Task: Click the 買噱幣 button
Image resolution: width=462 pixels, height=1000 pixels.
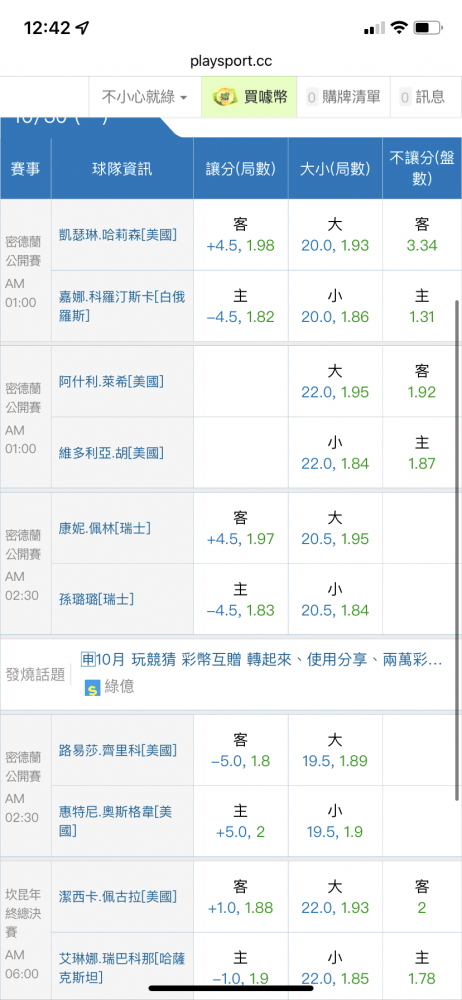Action: pyautogui.click(x=250, y=97)
